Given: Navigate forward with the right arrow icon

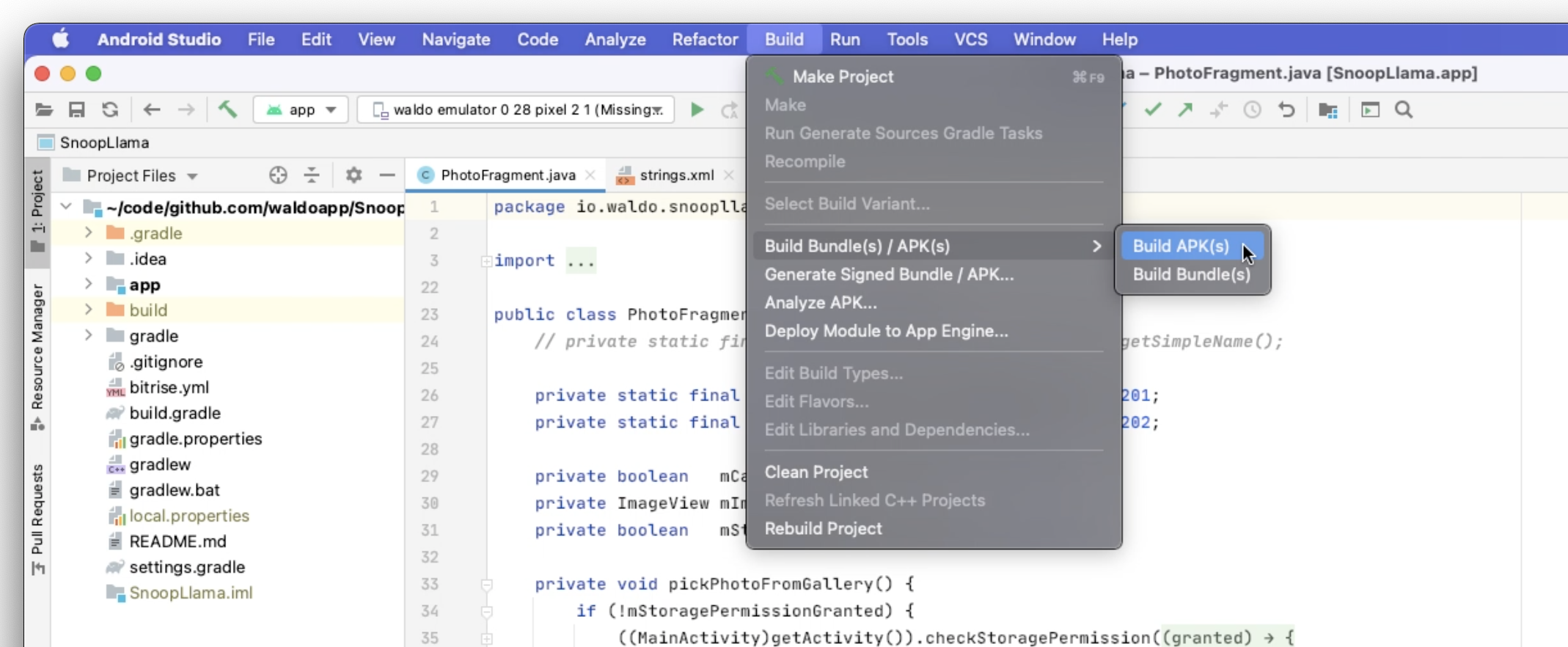Looking at the screenshot, I should [186, 110].
